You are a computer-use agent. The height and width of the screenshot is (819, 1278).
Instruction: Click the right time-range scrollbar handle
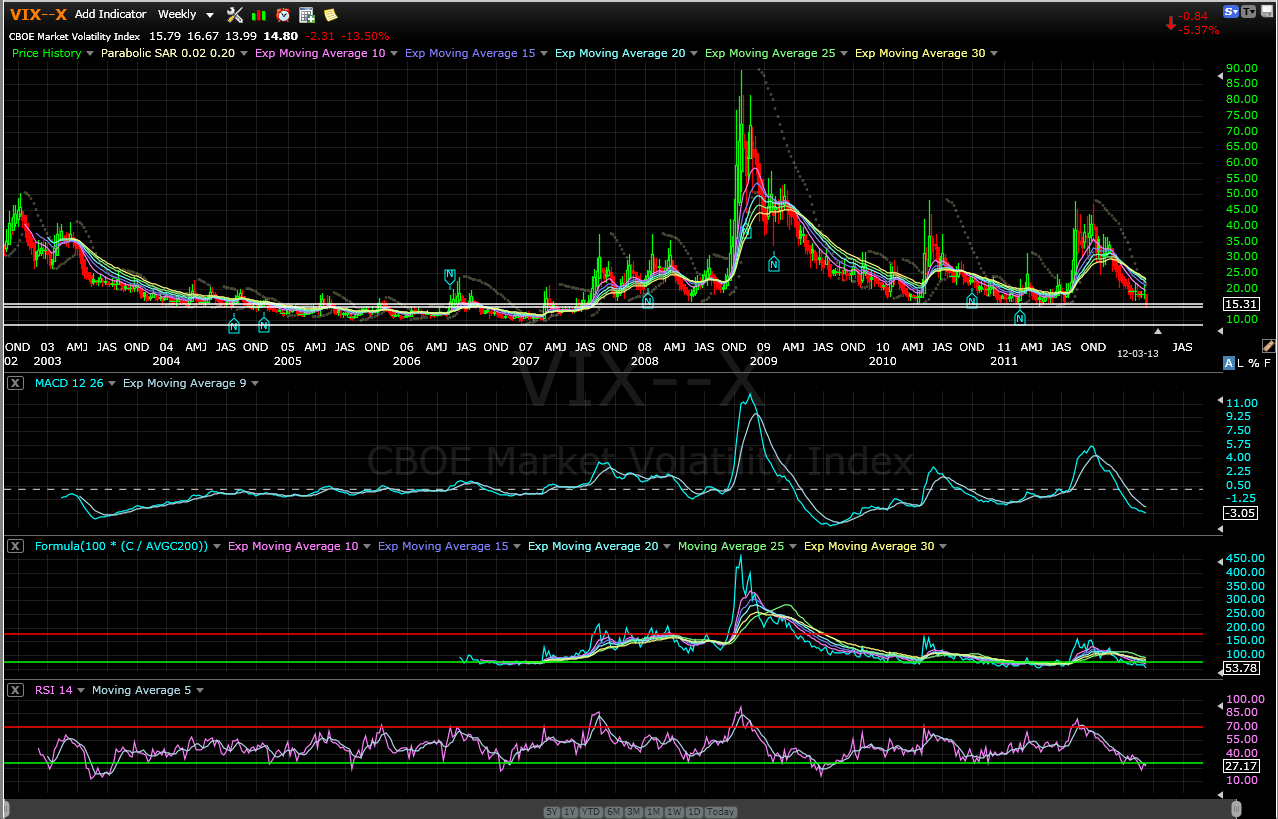[1236, 808]
